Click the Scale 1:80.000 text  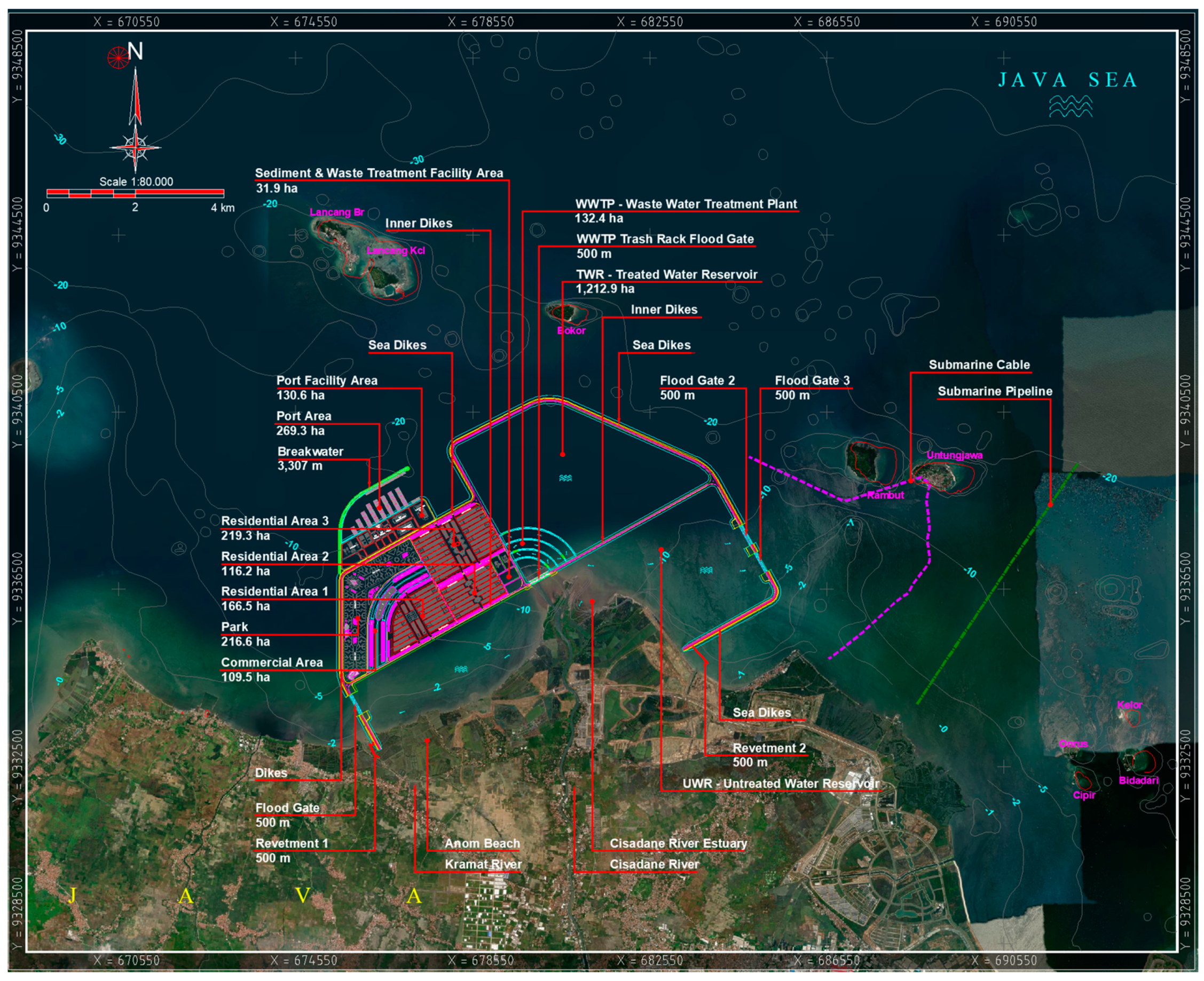(136, 181)
